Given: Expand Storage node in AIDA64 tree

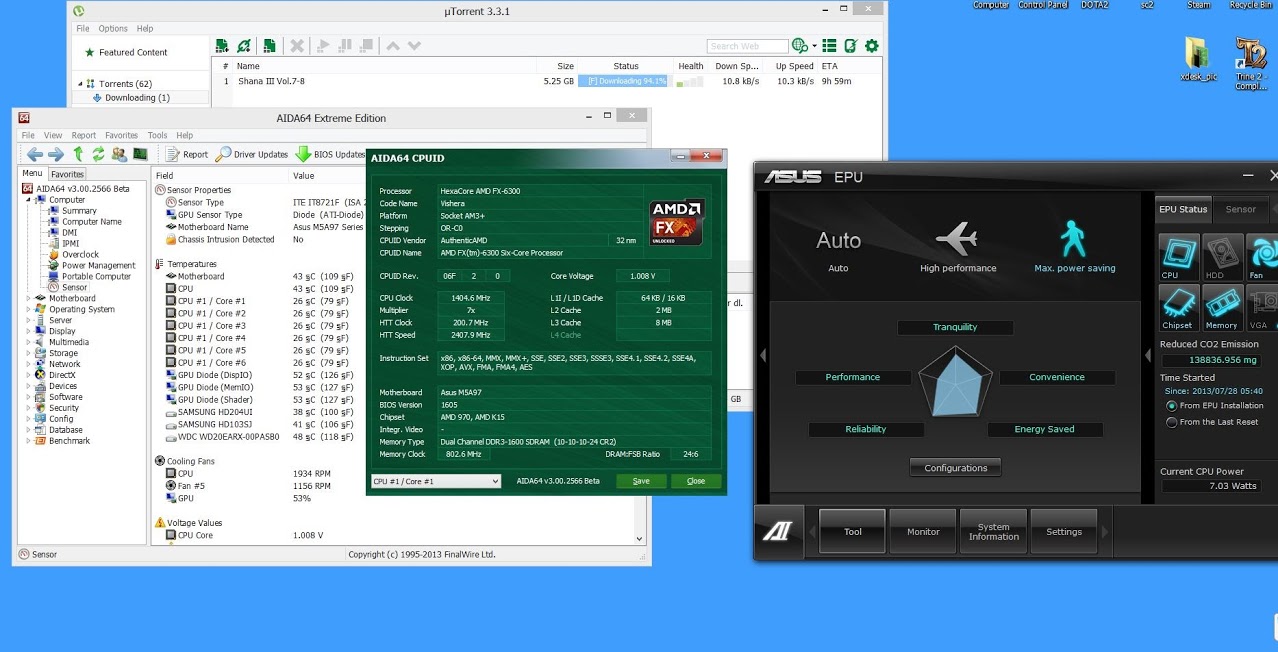Looking at the screenshot, I should tap(29, 353).
